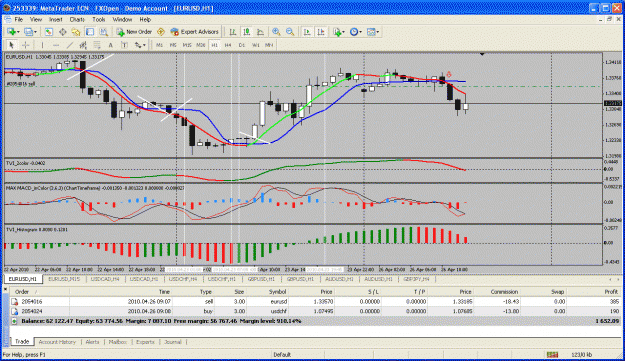The image size is (625, 361).
Task: Open the Alerts terminal tab
Action: [92, 342]
